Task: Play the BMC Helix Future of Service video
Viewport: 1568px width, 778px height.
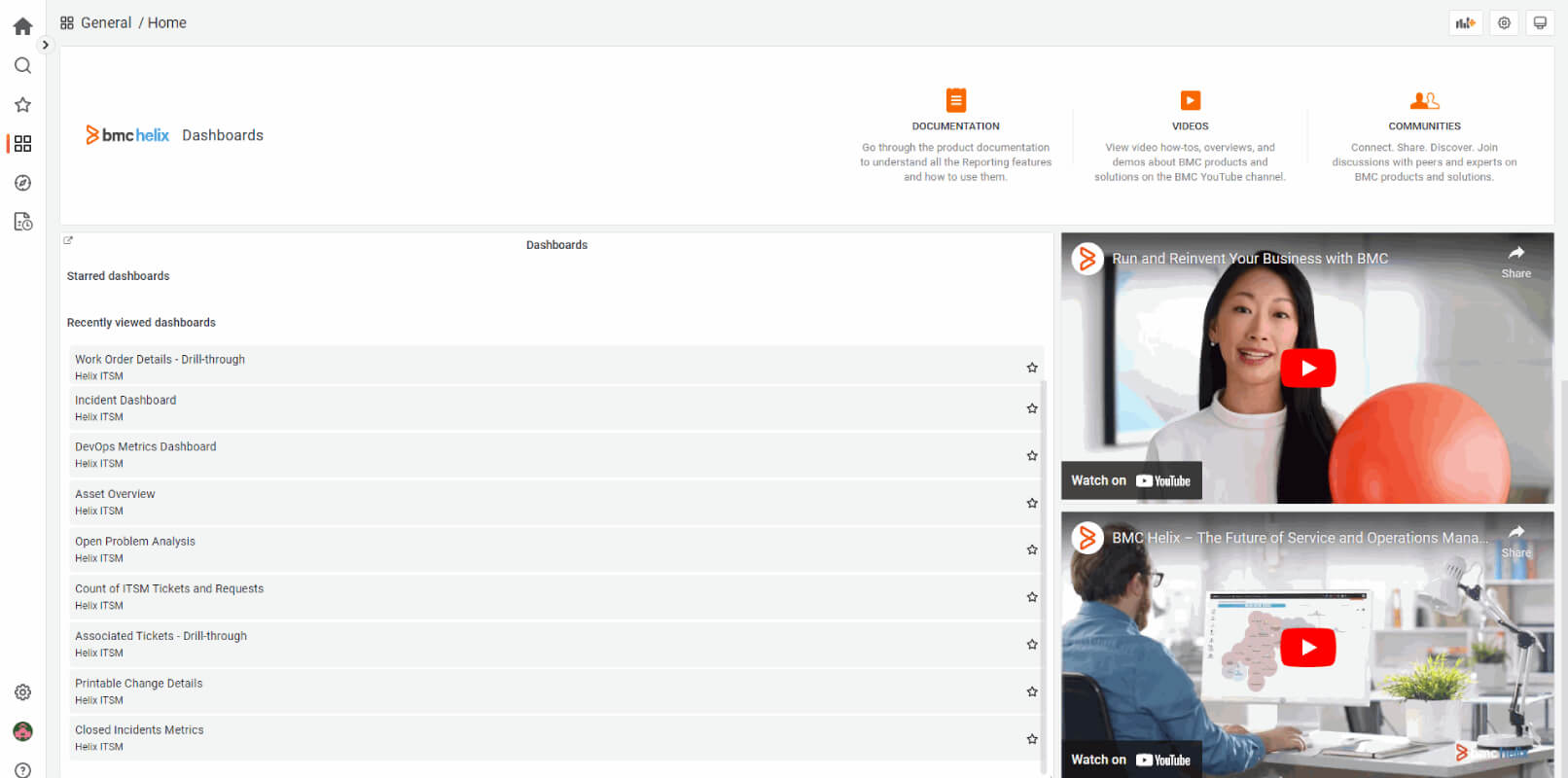Action: click(x=1308, y=647)
